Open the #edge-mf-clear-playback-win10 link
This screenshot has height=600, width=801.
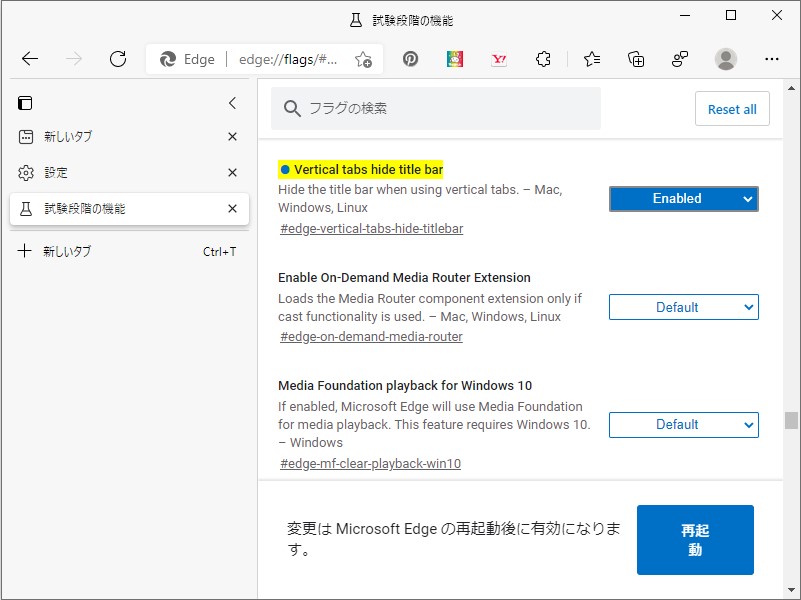370,464
